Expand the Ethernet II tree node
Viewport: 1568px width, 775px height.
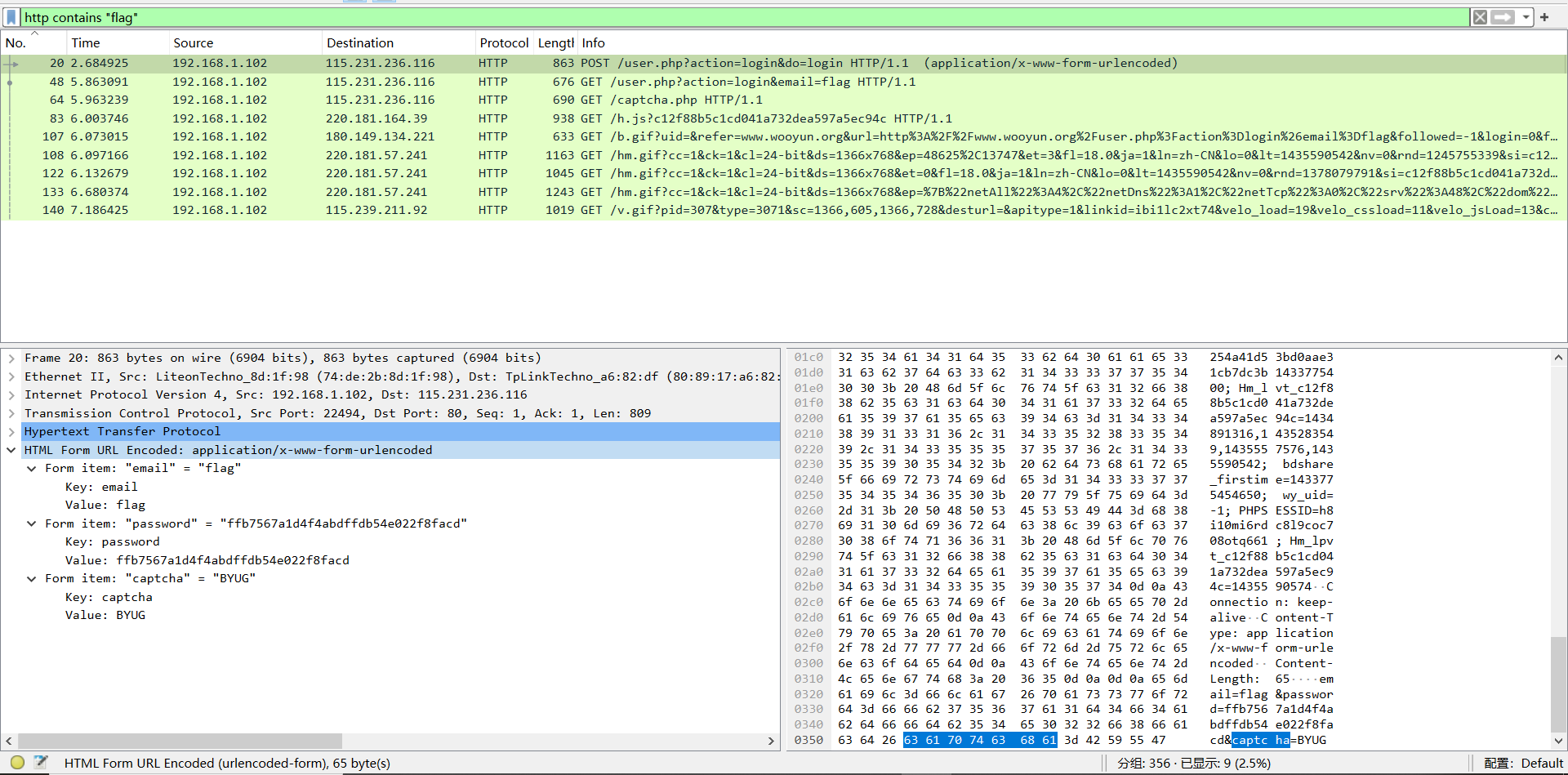[x=11, y=376]
